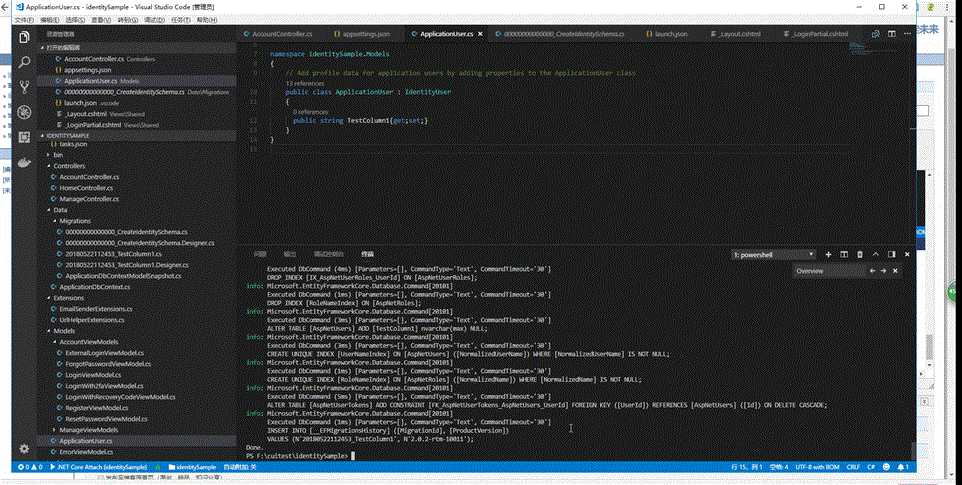Open the Source Control view icon
The height and width of the screenshot is (485, 962).
click(x=24, y=87)
